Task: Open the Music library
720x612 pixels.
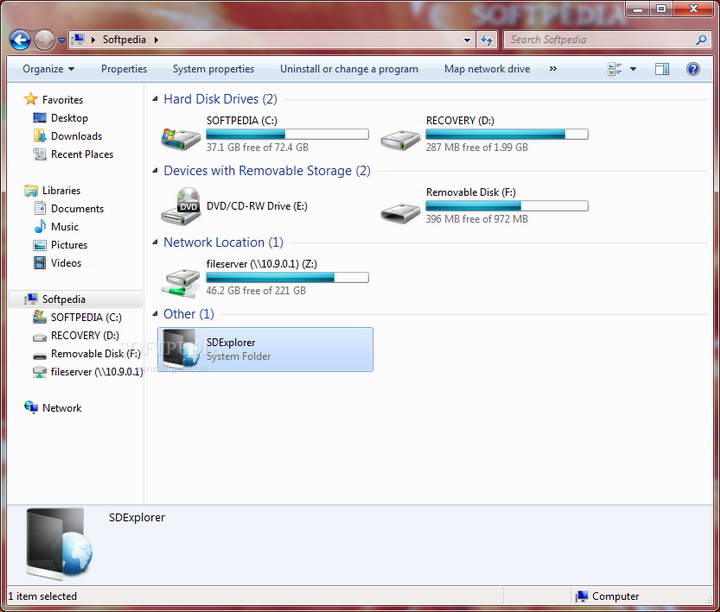Action: point(64,227)
